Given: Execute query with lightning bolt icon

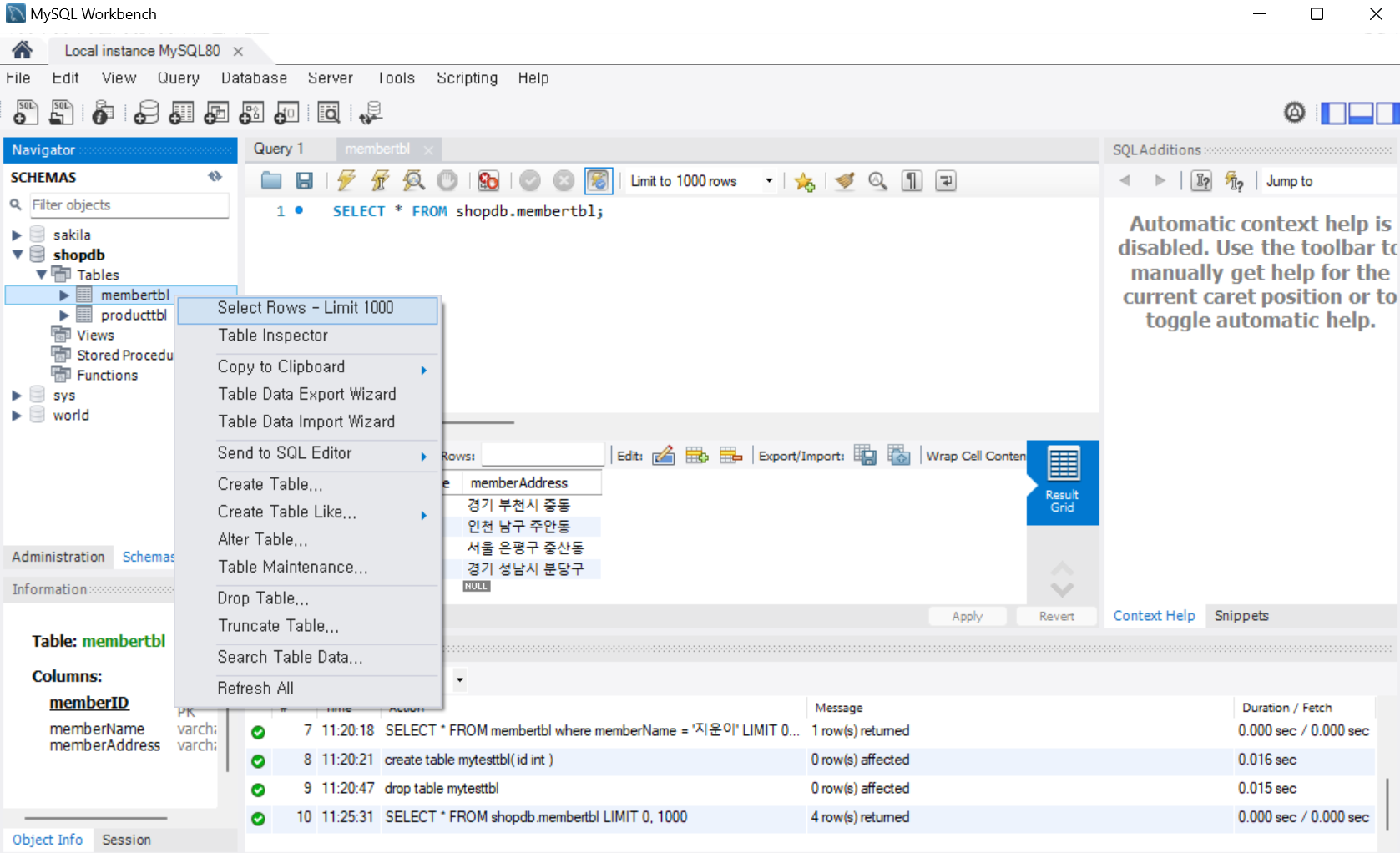Looking at the screenshot, I should (346, 180).
